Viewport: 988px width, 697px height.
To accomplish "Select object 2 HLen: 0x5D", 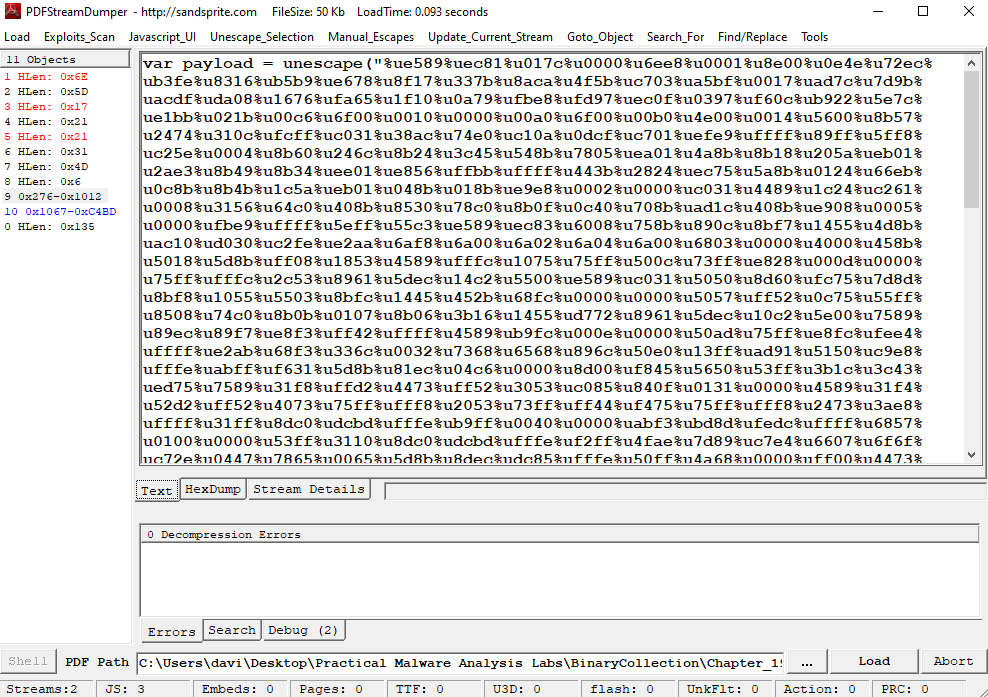I will pyautogui.click(x=46, y=92).
